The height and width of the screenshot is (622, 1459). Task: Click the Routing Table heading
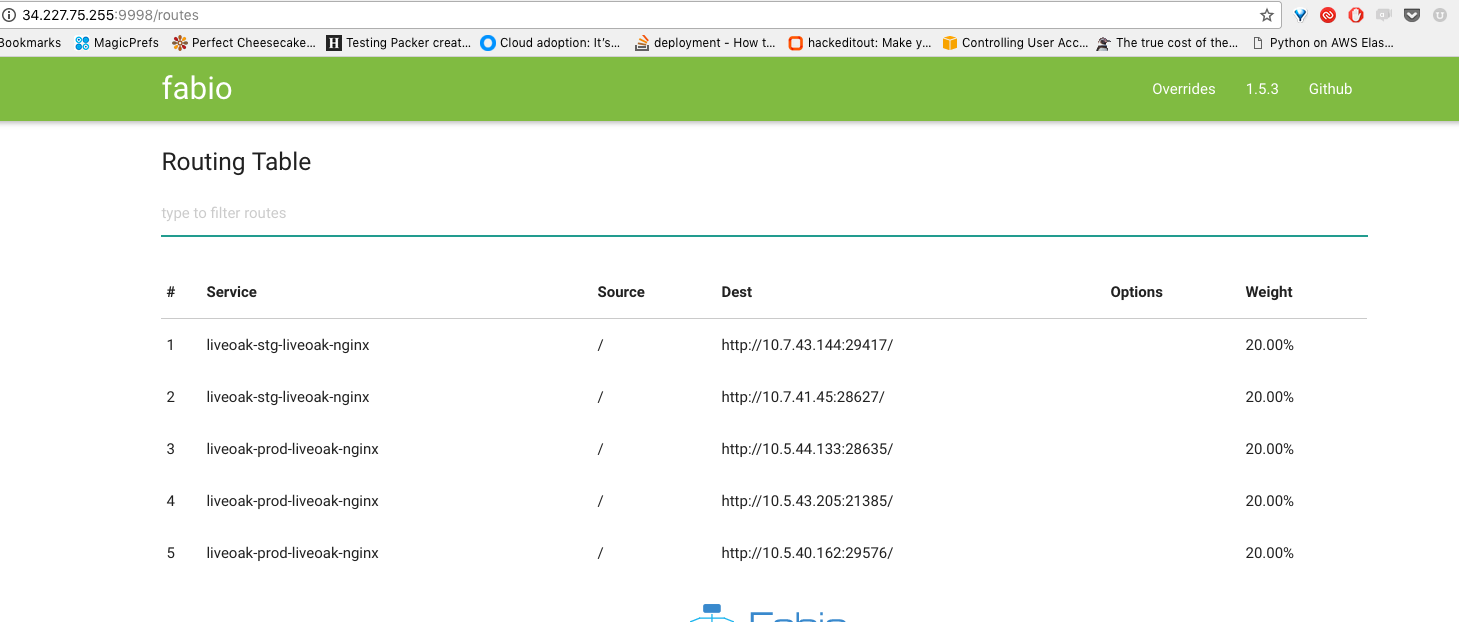(x=236, y=162)
